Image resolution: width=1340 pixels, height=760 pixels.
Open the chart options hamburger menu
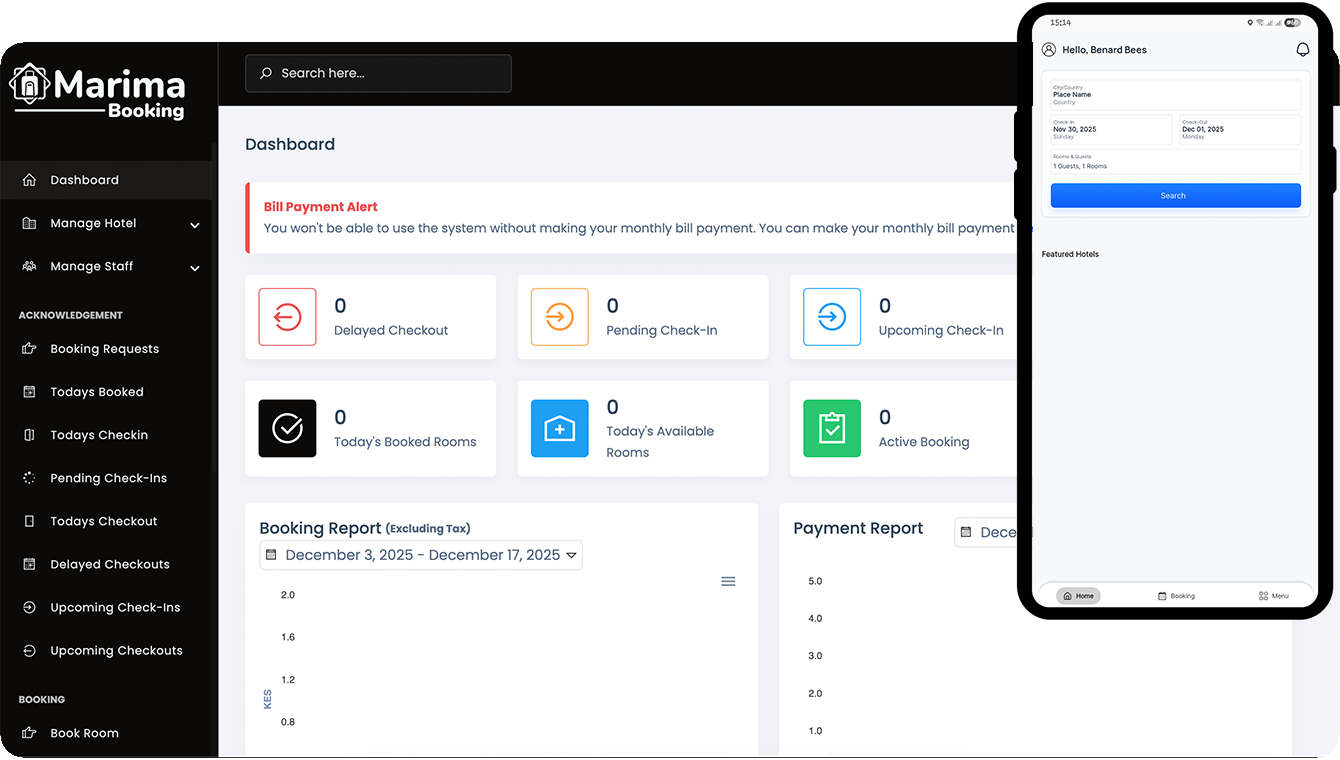(728, 580)
